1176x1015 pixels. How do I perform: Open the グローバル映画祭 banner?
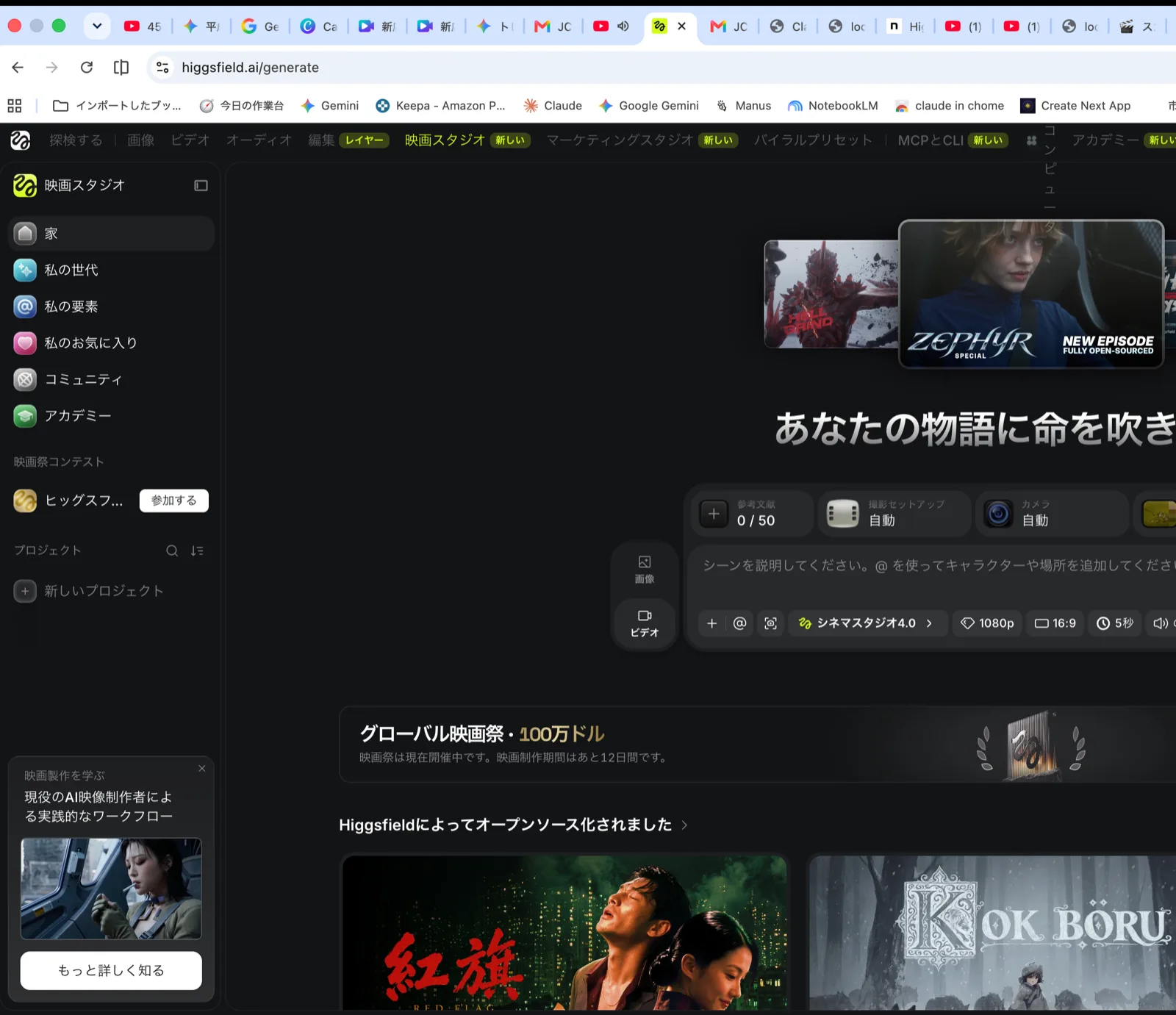757,745
